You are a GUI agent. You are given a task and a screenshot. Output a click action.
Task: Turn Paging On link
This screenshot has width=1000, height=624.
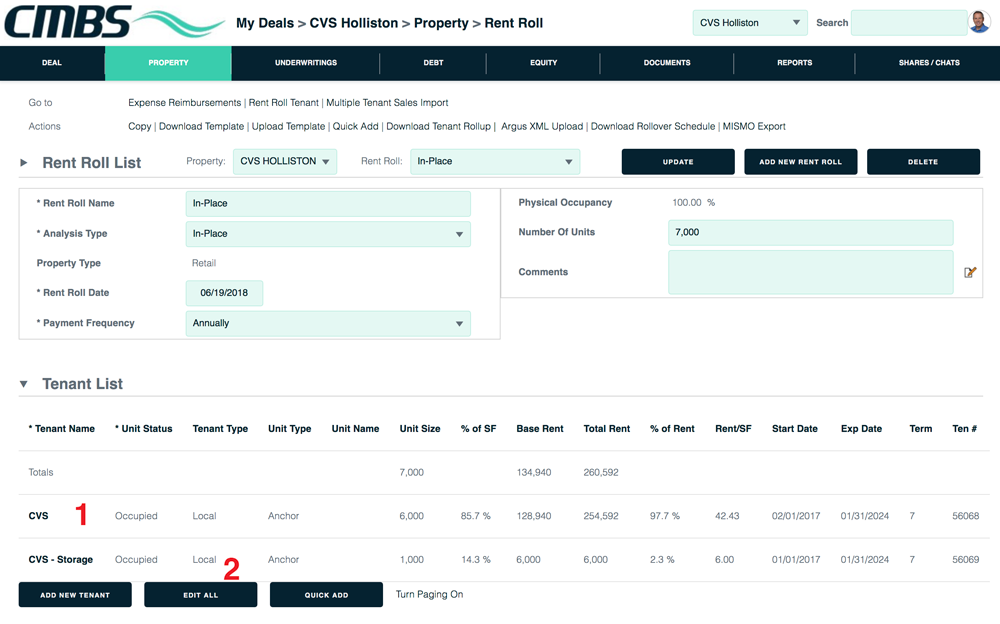click(429, 594)
